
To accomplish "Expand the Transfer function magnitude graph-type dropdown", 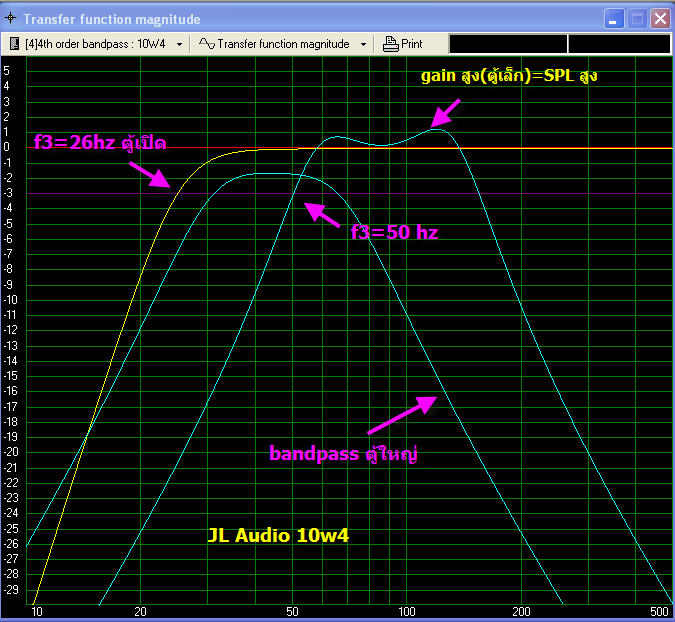I will tap(363, 44).
